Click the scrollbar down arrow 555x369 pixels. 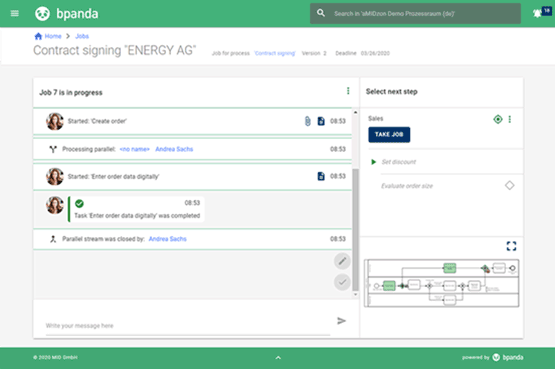pyautogui.click(x=355, y=294)
